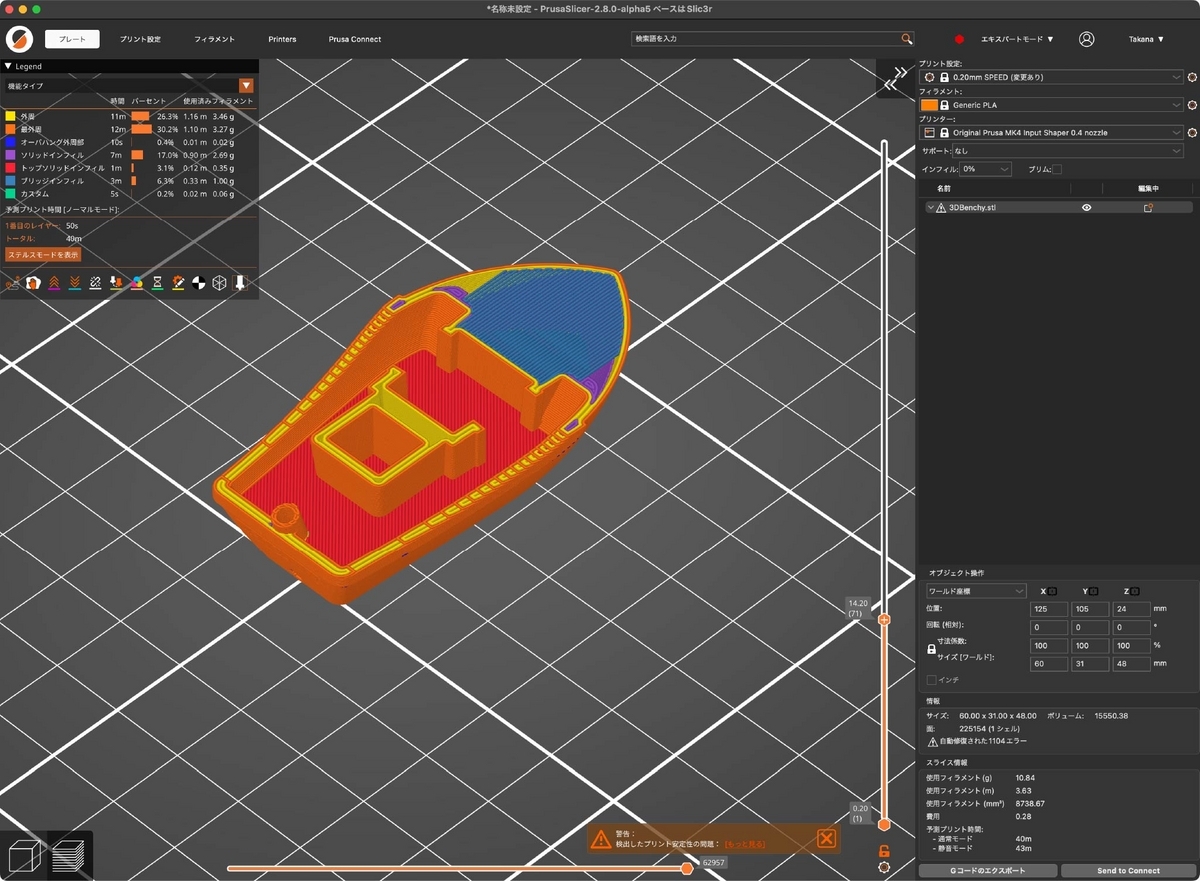Open printer Original Prusa MK4 dropdown
Image resolution: width=1200 pixels, height=881 pixels.
(x=1051, y=132)
